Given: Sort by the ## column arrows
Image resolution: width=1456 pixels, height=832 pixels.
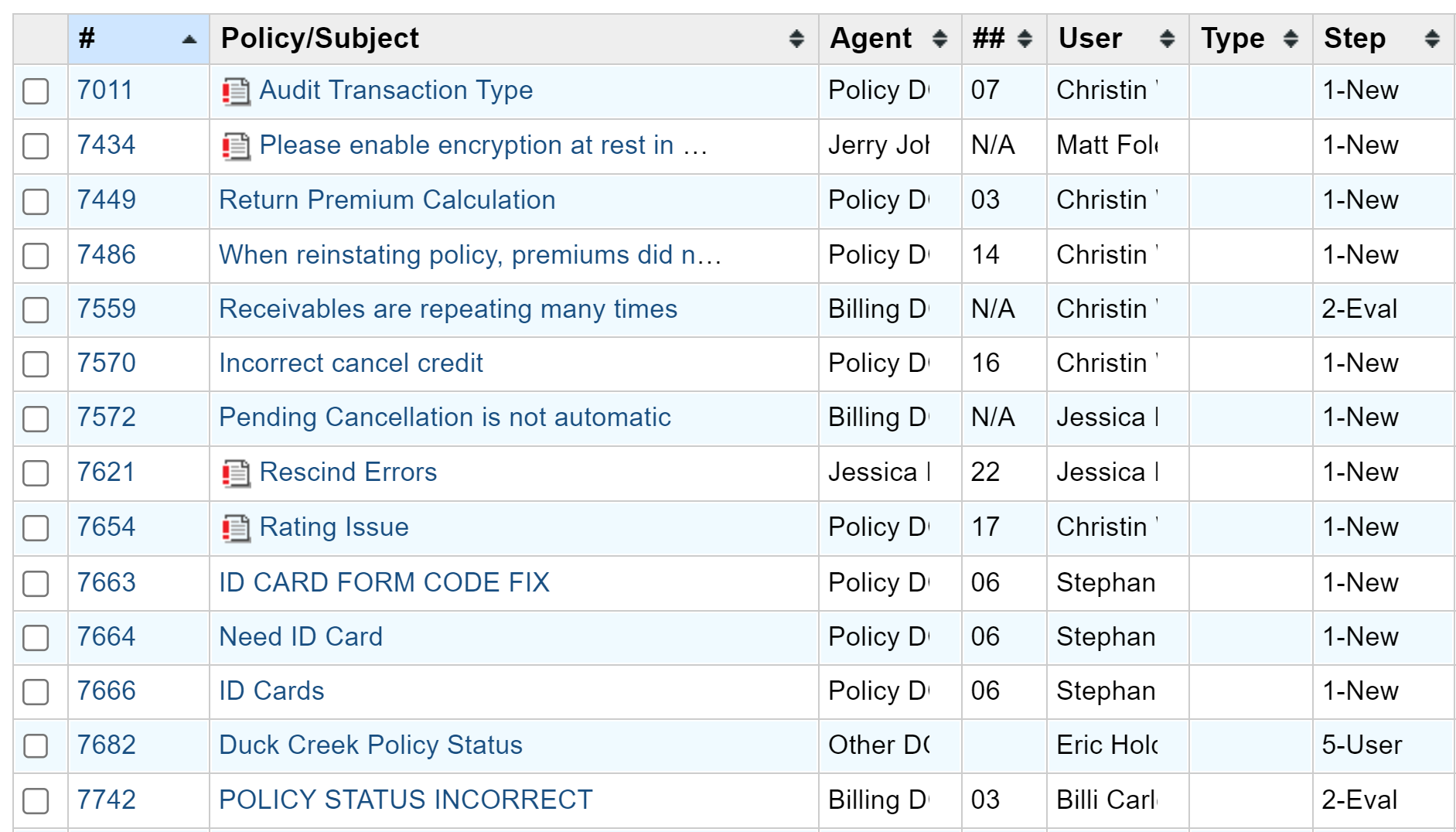Looking at the screenshot, I should [1025, 39].
